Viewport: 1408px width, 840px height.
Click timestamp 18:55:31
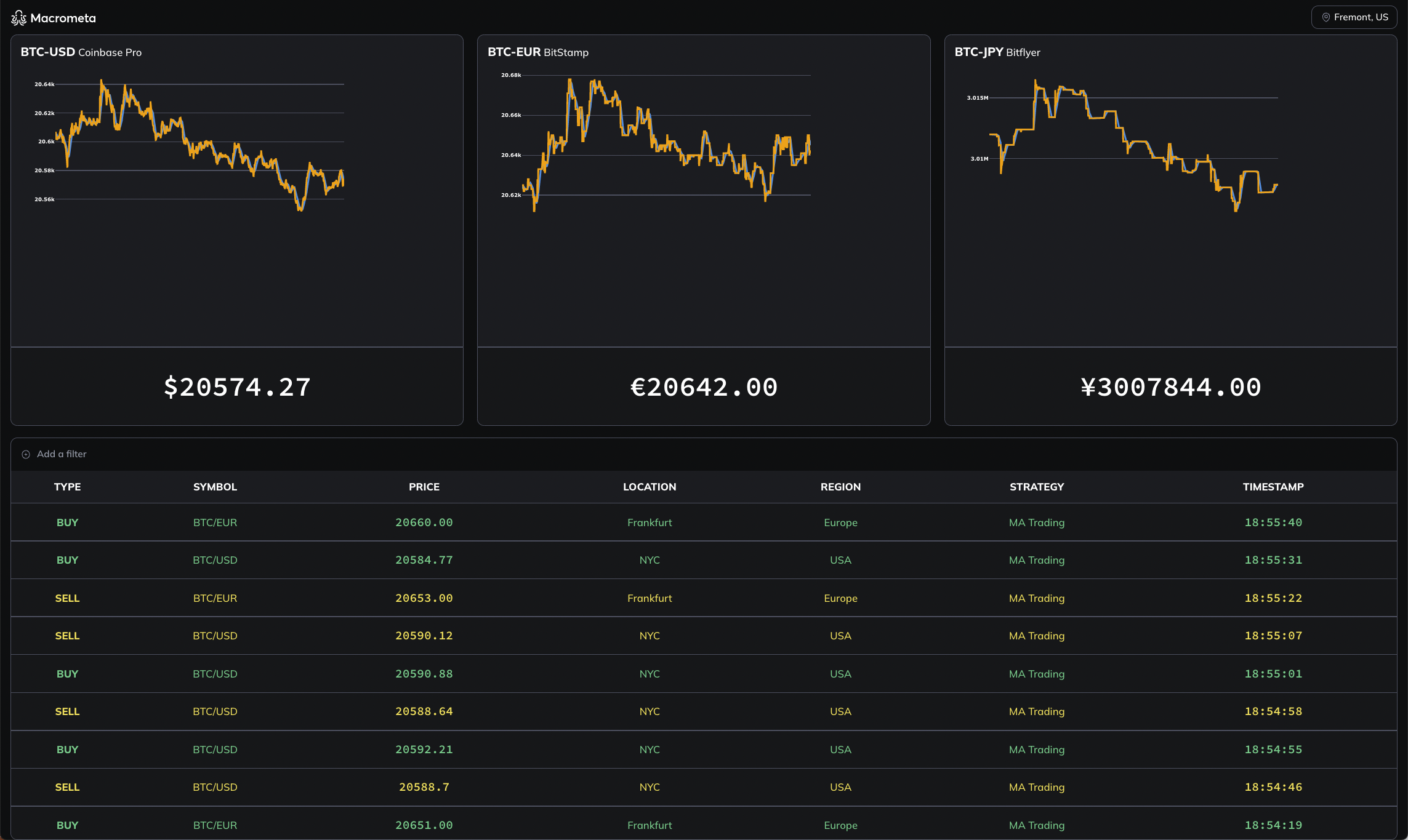pyautogui.click(x=1273, y=560)
